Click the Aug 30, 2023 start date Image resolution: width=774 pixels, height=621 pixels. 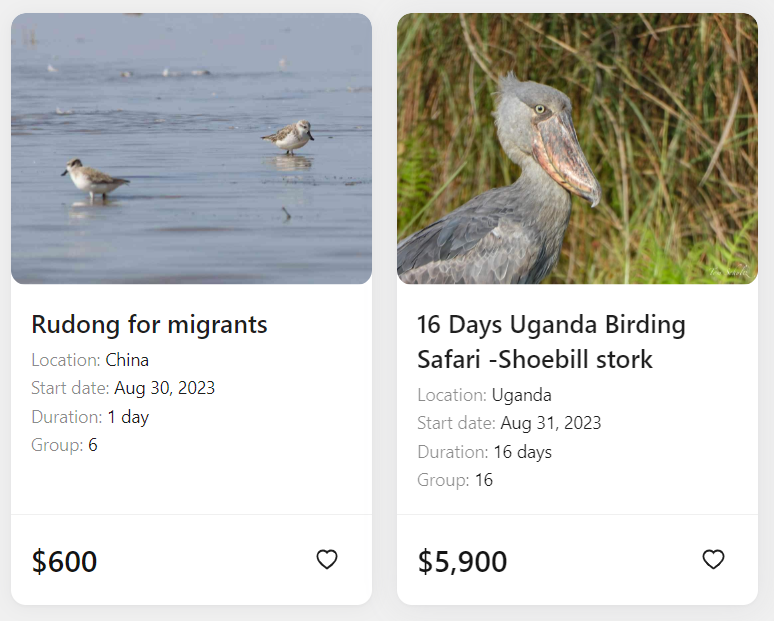coord(165,388)
